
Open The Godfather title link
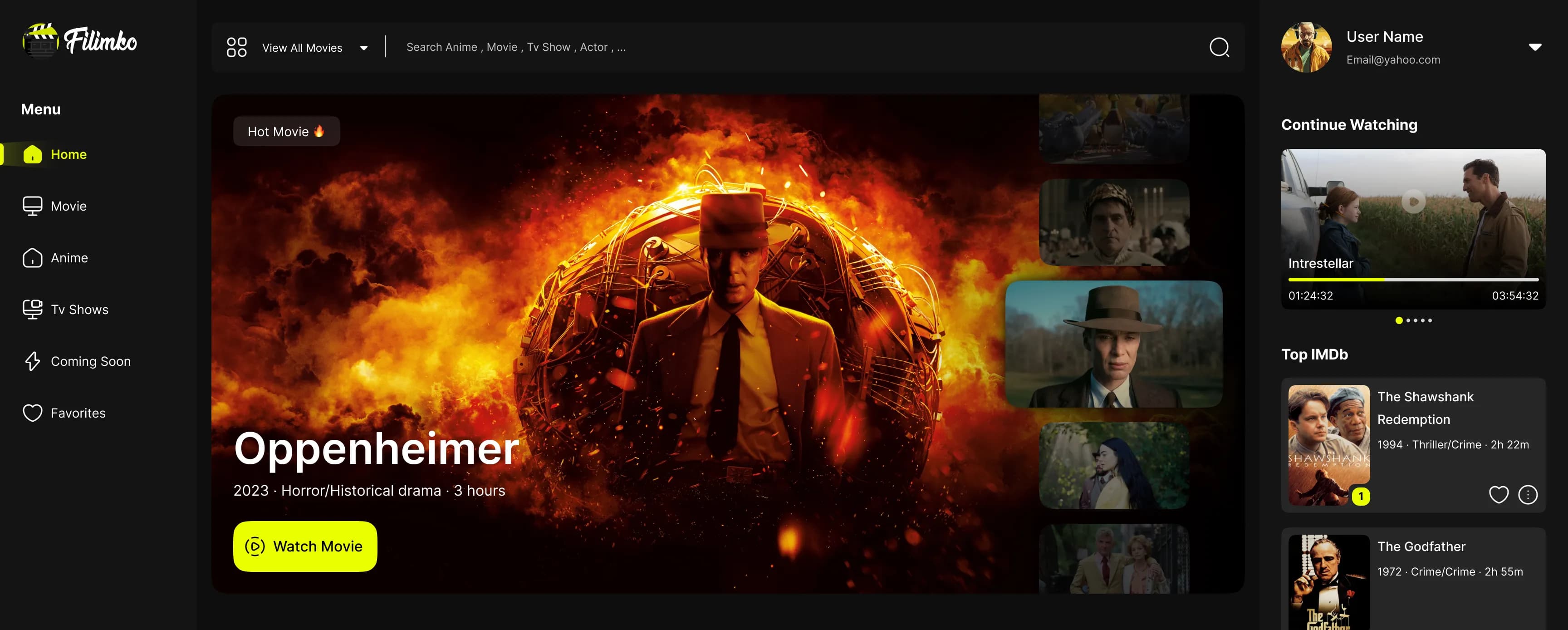[1421, 546]
